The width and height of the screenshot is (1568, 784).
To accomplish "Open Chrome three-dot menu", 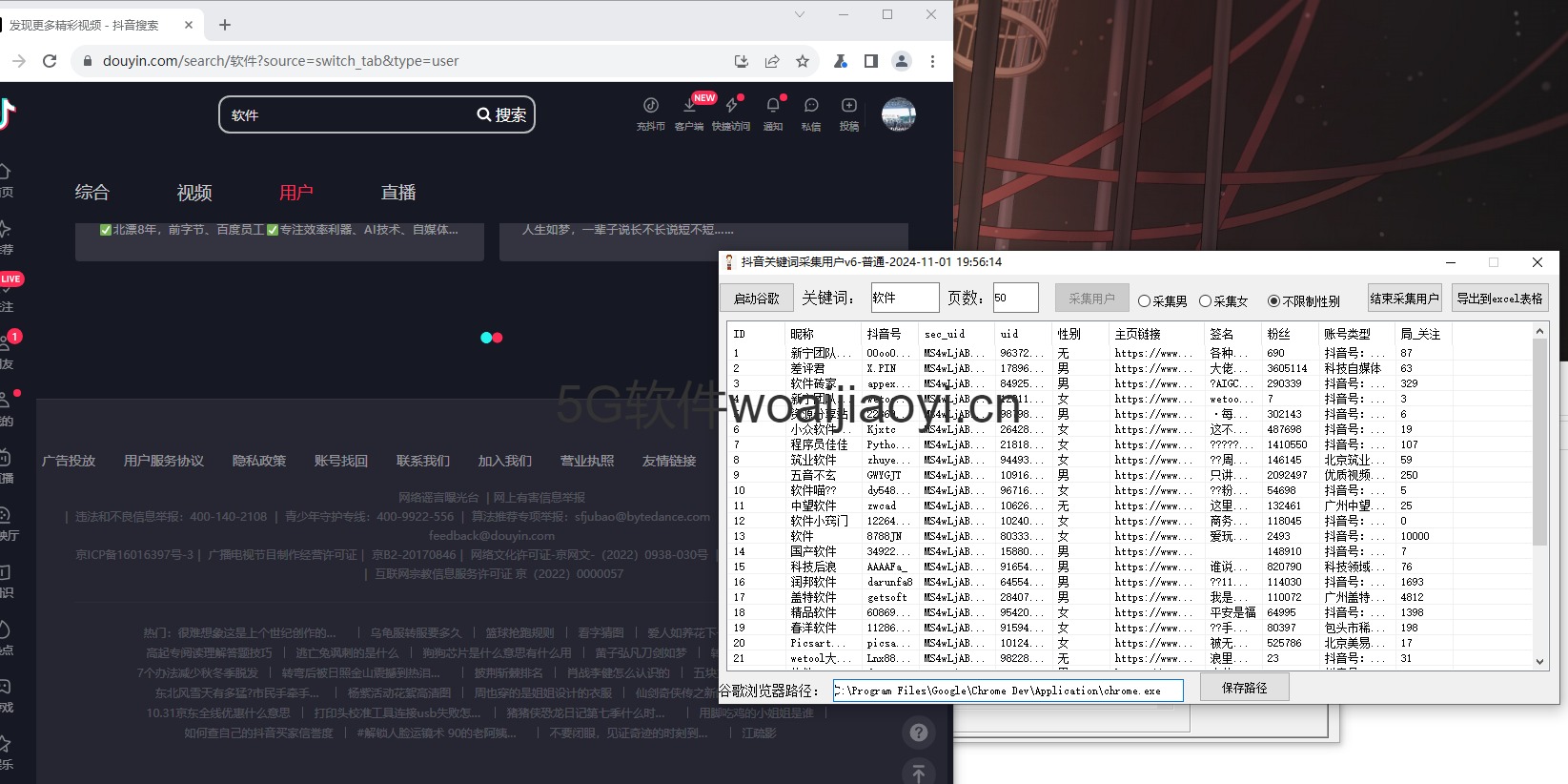I will pyautogui.click(x=932, y=61).
